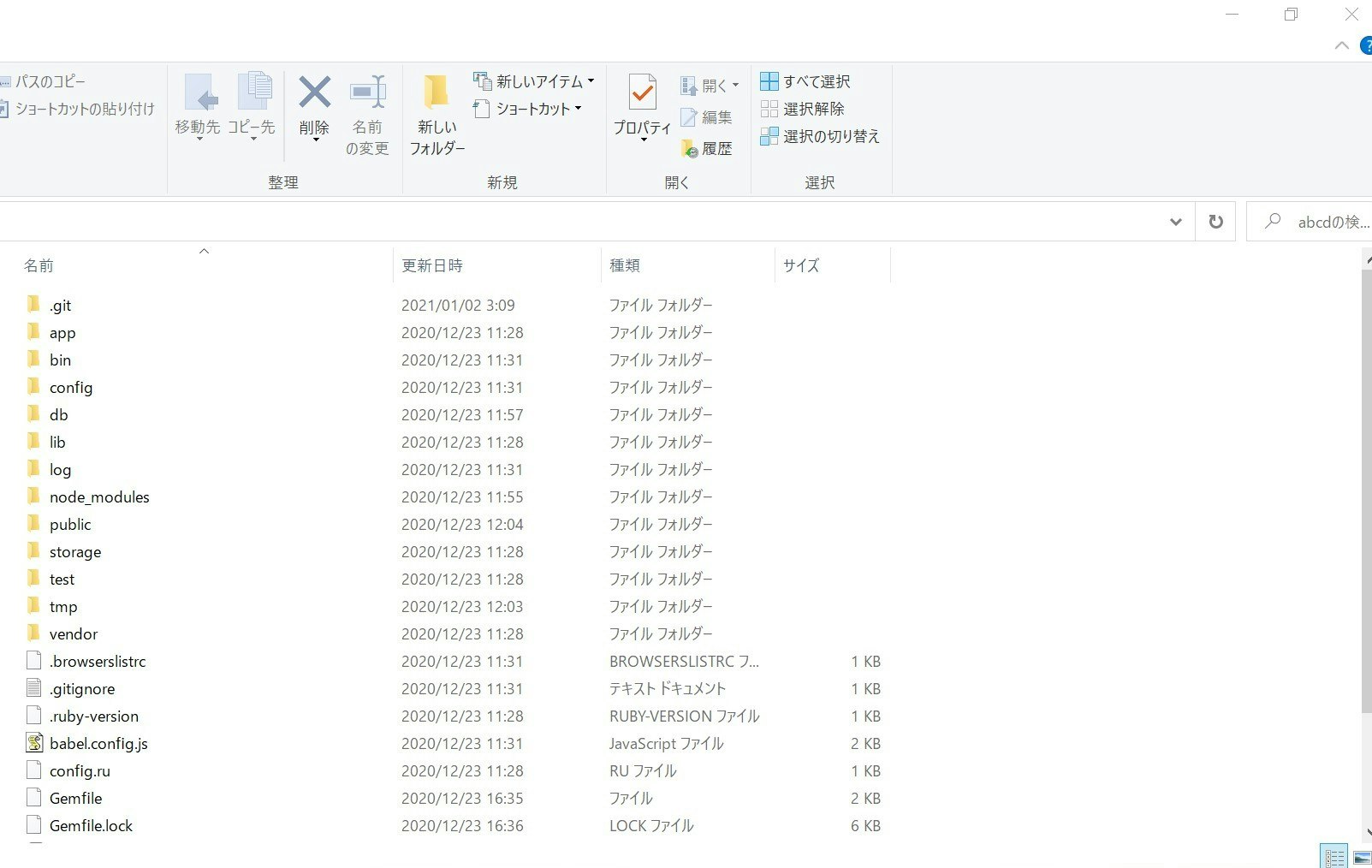Open dropdown arrow under Delete (削除)
This screenshot has height=868, width=1372.
tap(316, 140)
